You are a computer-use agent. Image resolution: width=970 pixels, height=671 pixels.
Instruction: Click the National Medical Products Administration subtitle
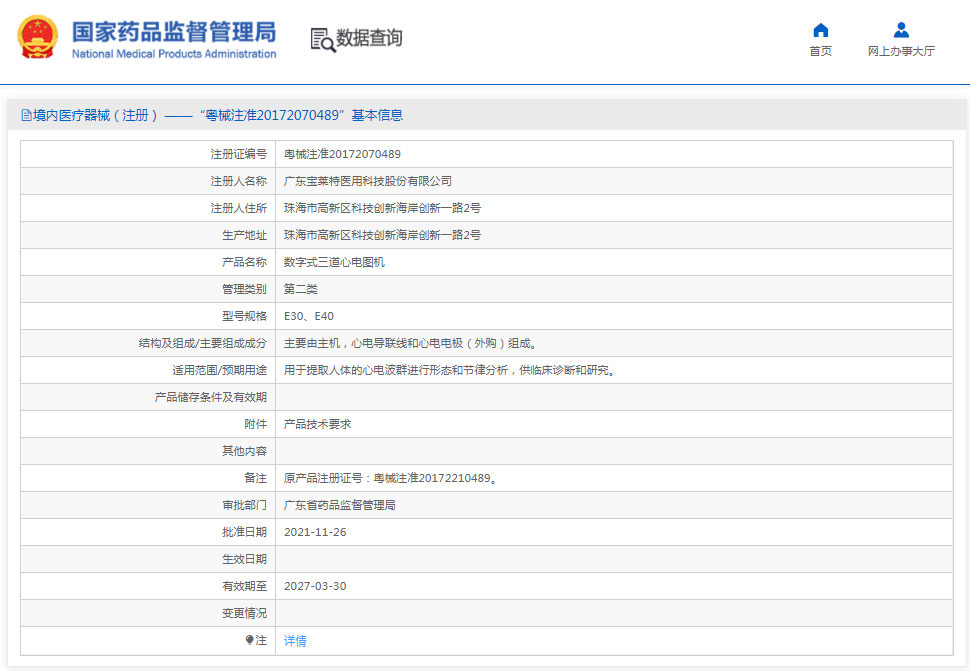coord(174,54)
